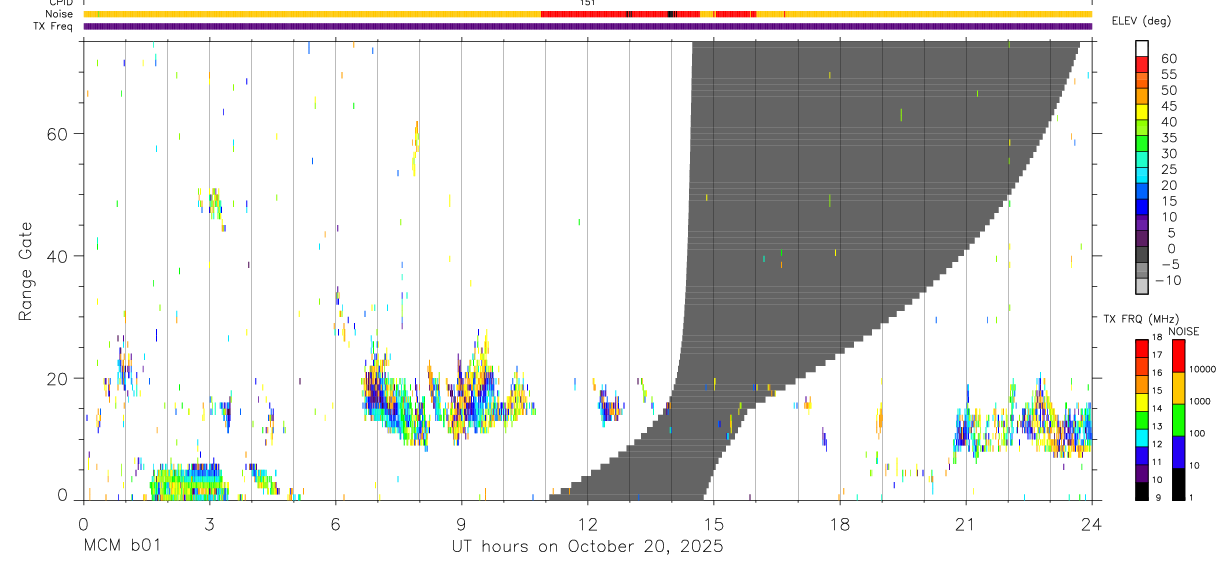This screenshot has height=567, width=1228.
Task: Click the '10000' label in NOISE legend
Action: coord(1202,369)
